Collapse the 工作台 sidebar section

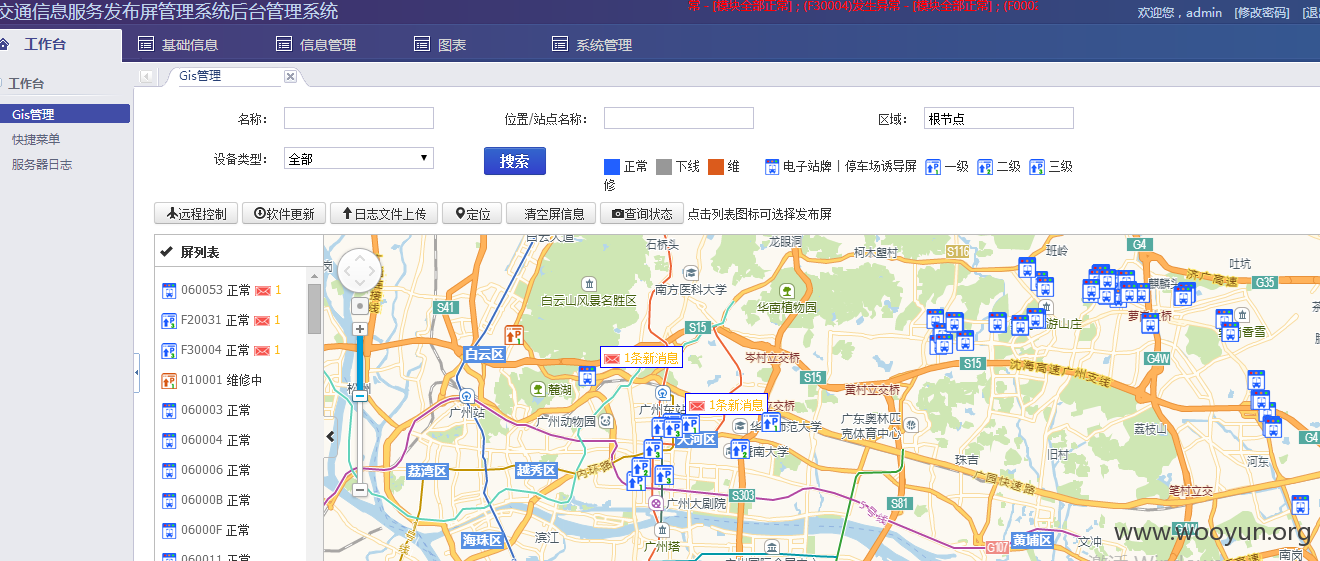coord(27,84)
